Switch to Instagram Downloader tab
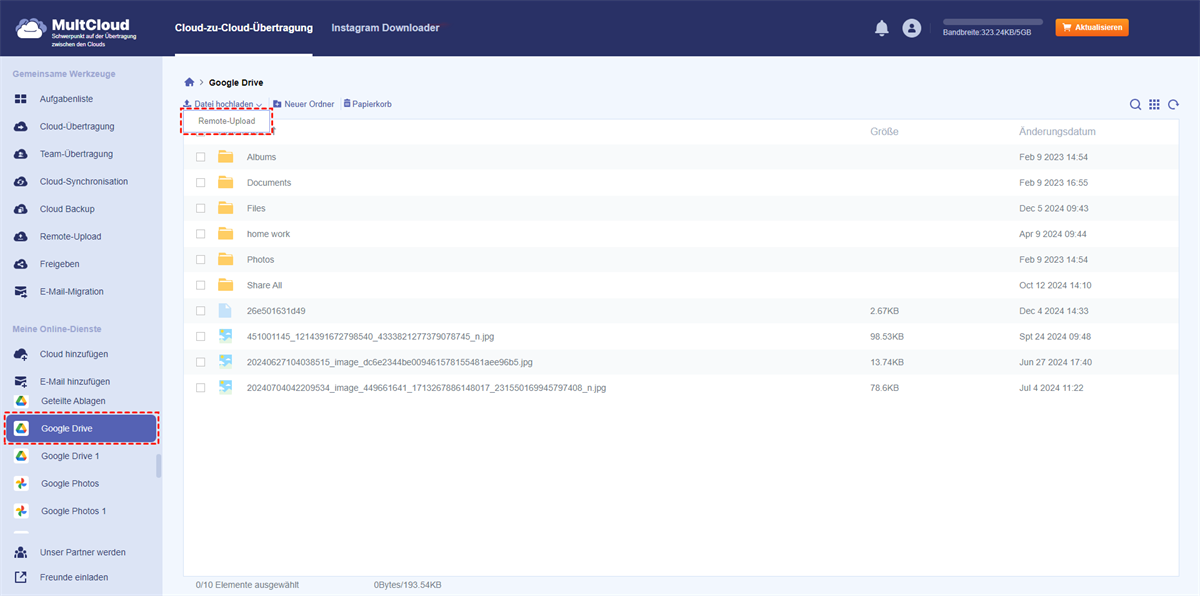The width and height of the screenshot is (1200, 596). click(x=385, y=28)
